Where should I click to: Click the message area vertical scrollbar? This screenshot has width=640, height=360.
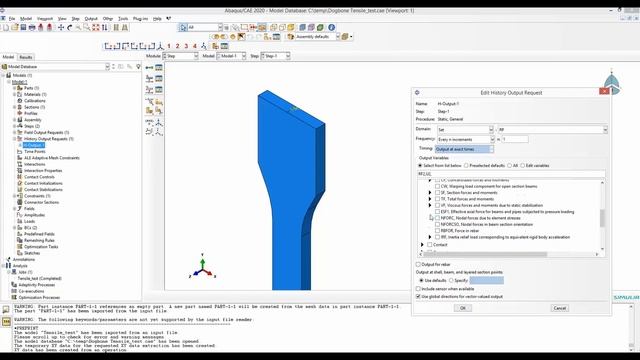tap(631, 328)
